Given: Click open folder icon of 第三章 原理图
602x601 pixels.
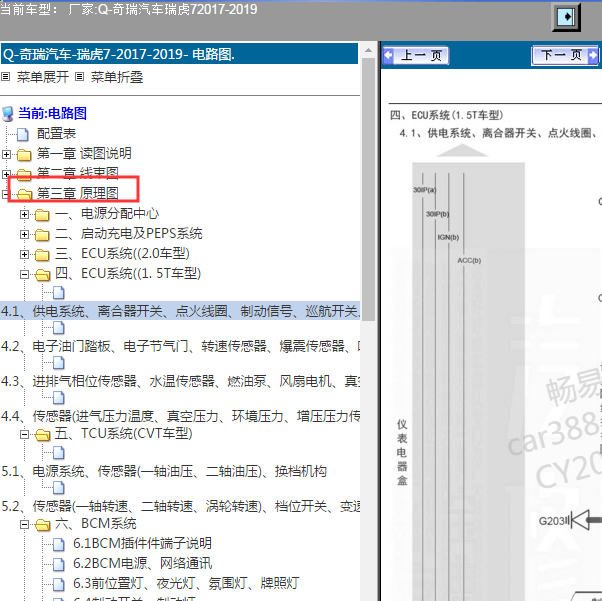Looking at the screenshot, I should tap(24, 194).
